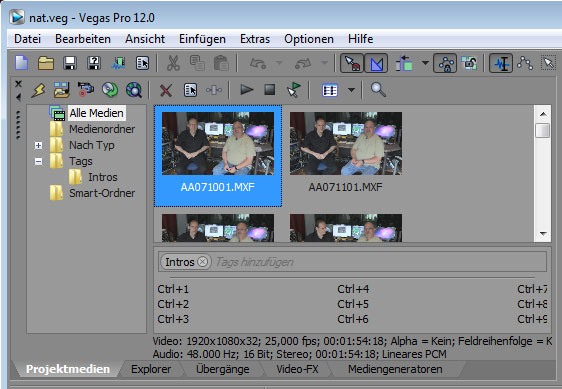Toggle Lock Envelopes to Events
Screen dimensions: 562x389
point(445,63)
